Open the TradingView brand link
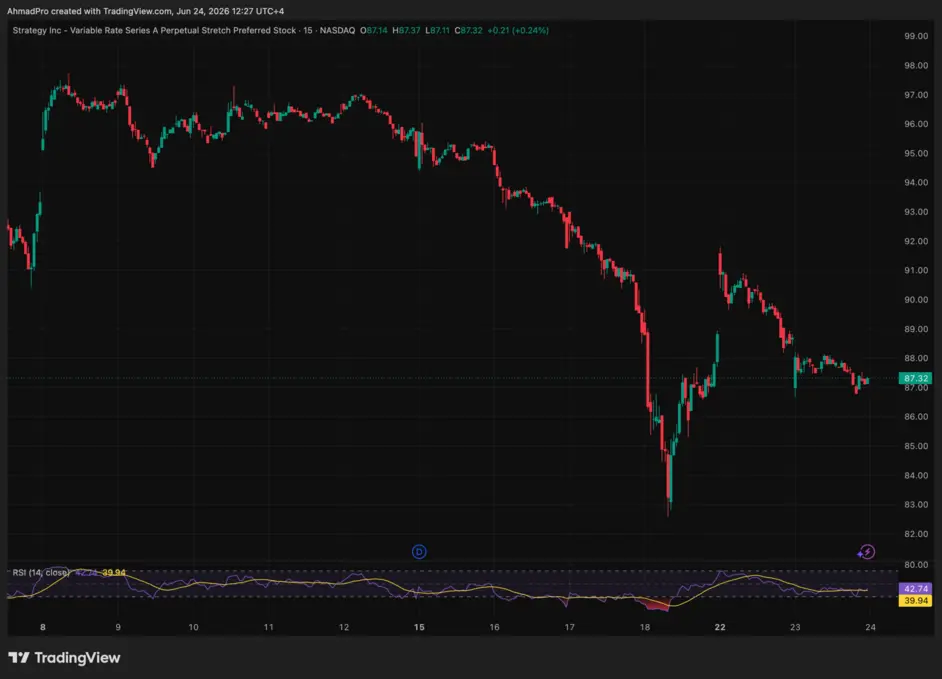The width and height of the screenshot is (942, 679). [x=64, y=657]
